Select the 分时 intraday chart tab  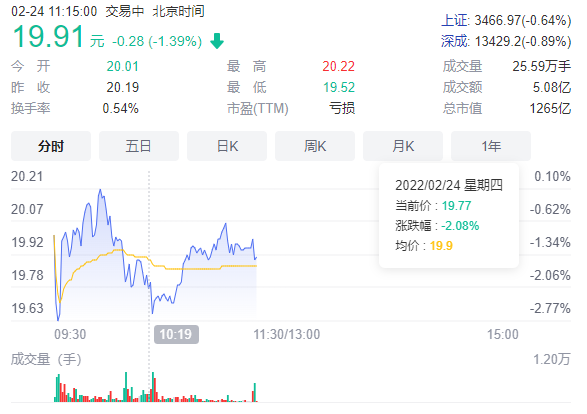click(51, 146)
